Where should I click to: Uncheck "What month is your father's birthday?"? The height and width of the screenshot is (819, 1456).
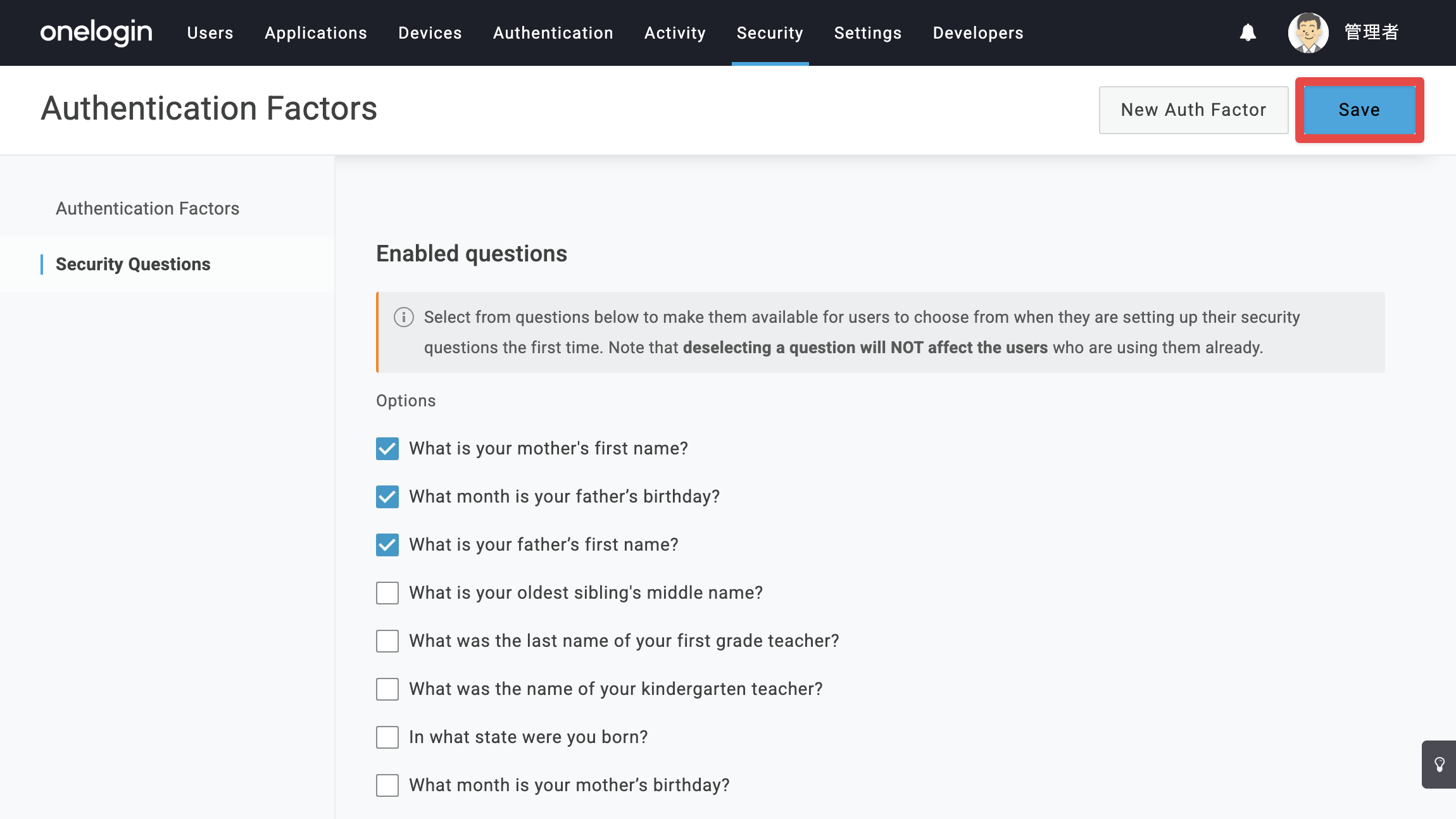pyautogui.click(x=387, y=497)
